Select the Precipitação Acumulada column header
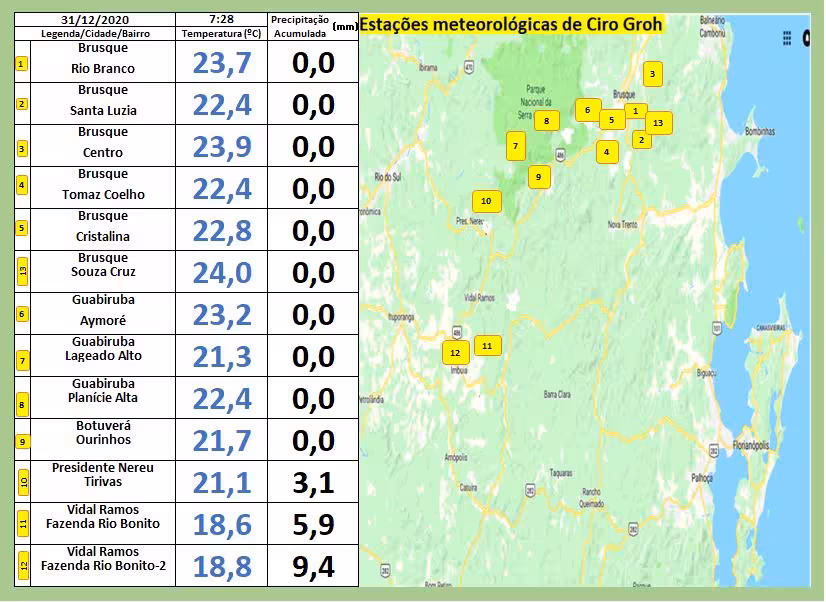This screenshot has width=826, height=602. point(299,26)
